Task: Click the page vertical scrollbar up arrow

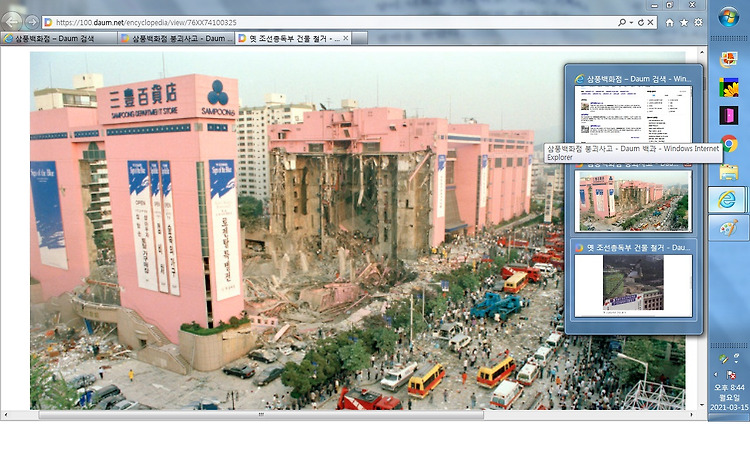Action: click(702, 50)
